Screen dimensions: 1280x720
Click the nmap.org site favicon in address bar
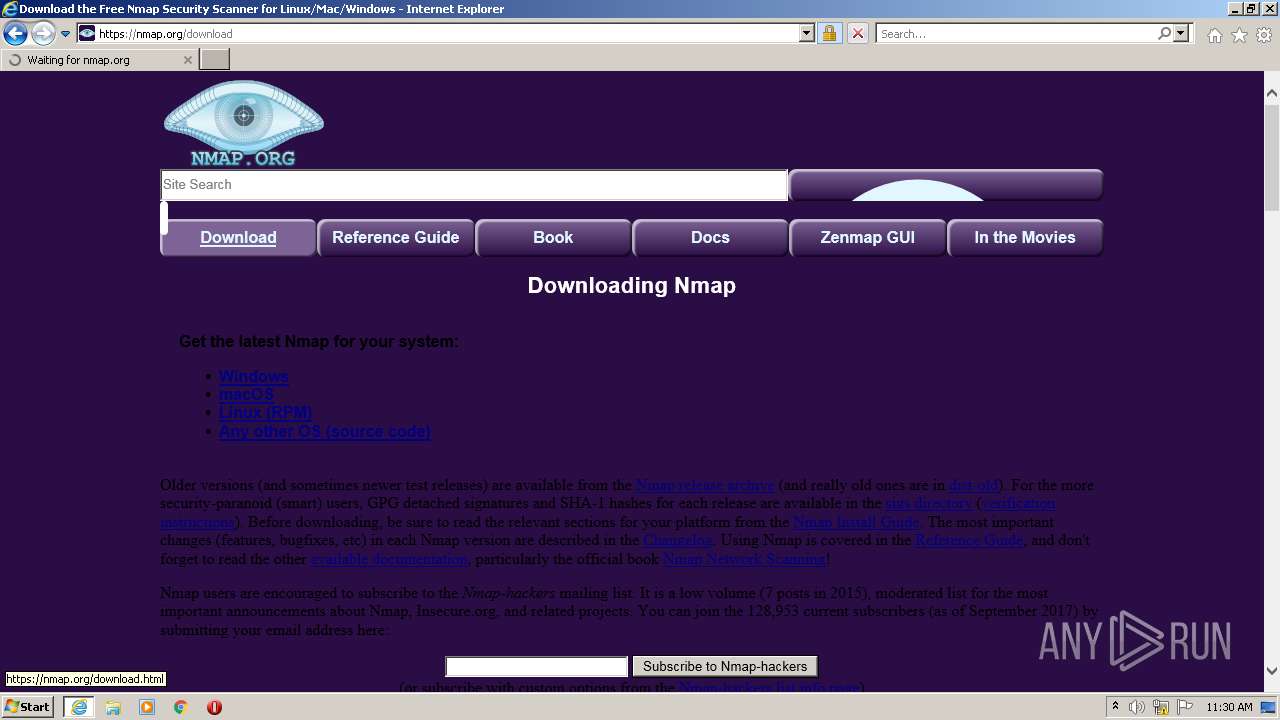point(87,34)
